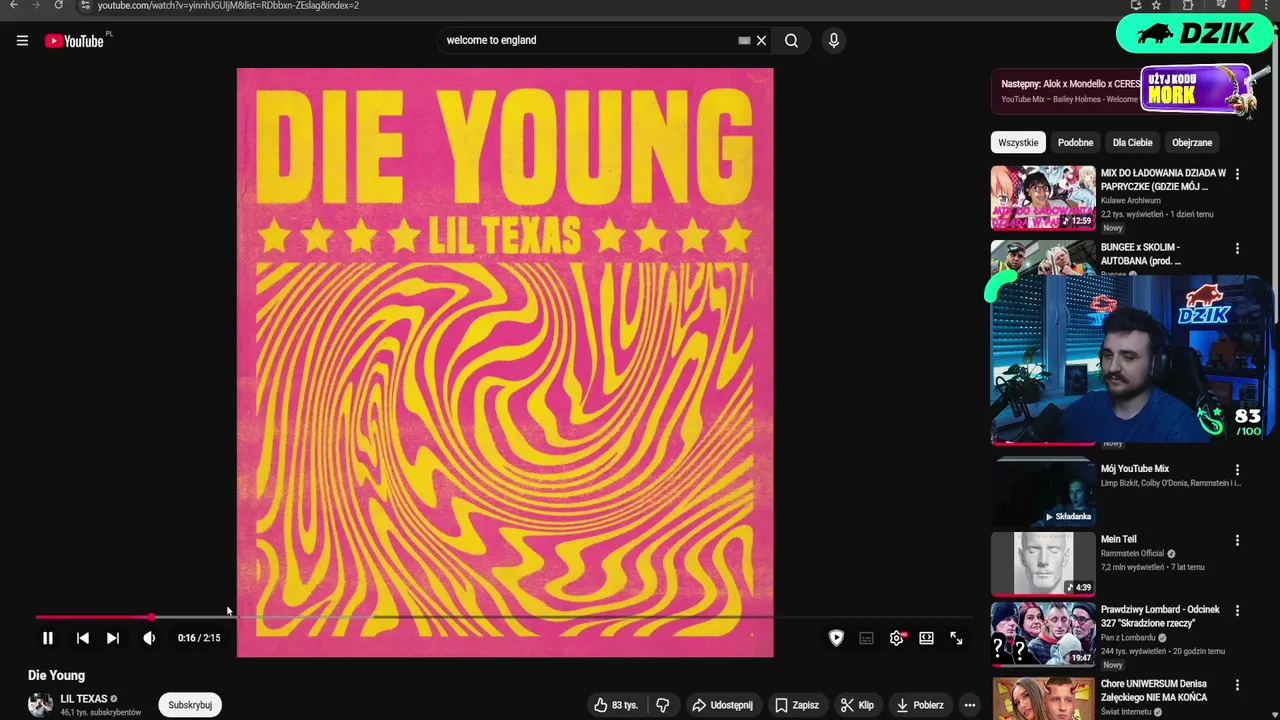Viewport: 1280px width, 720px height.
Task: Open more actions ellipsis under video
Action: point(969,705)
